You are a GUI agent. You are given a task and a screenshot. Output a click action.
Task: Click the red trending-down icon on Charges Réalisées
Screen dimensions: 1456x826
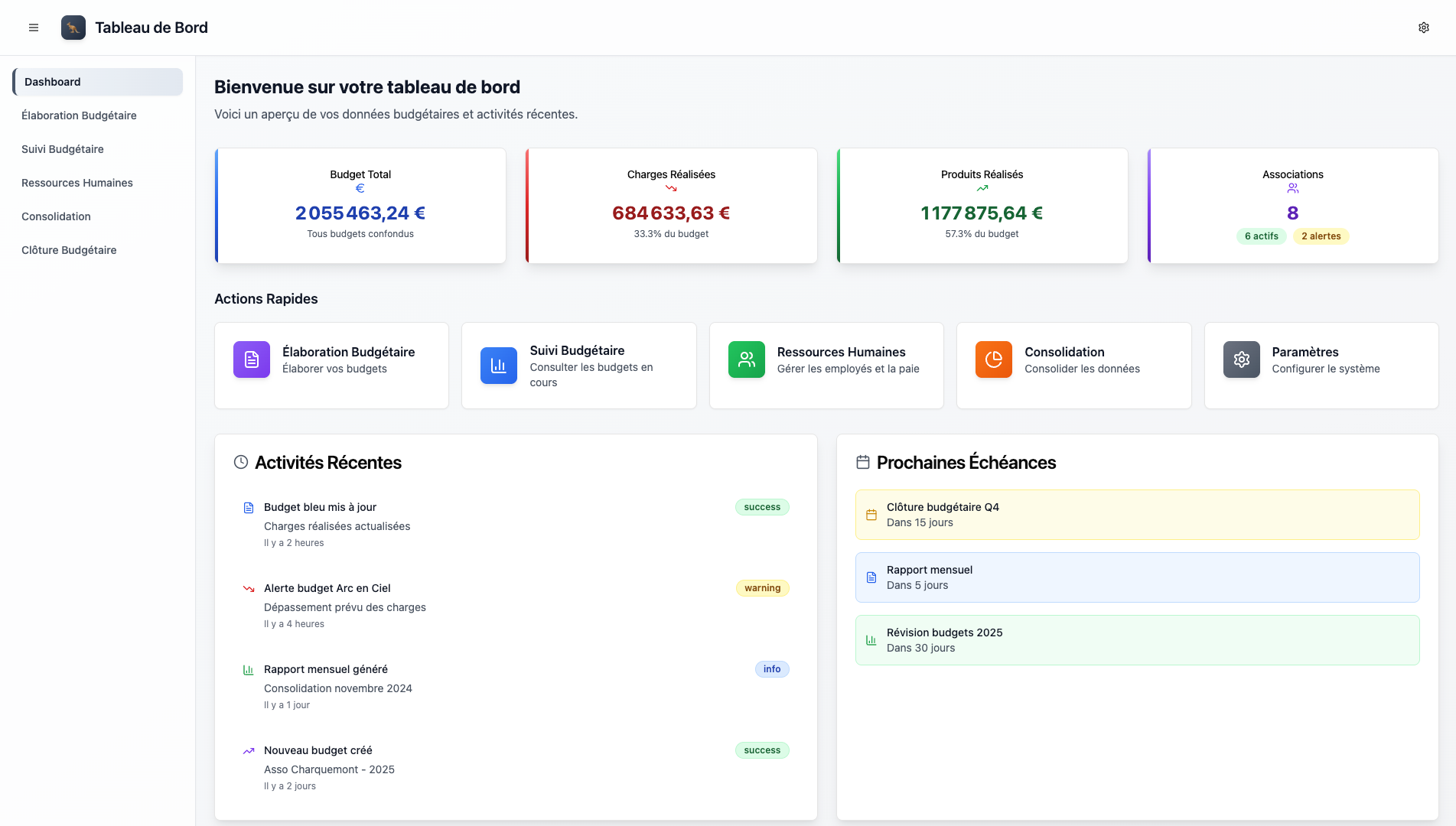670,187
